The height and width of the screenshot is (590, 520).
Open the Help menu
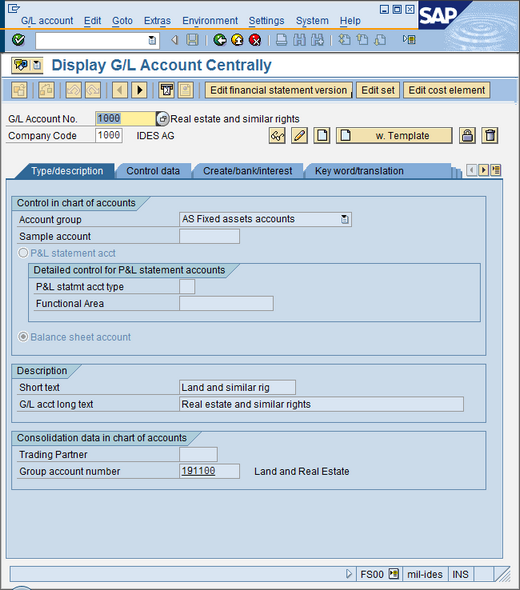pos(350,20)
